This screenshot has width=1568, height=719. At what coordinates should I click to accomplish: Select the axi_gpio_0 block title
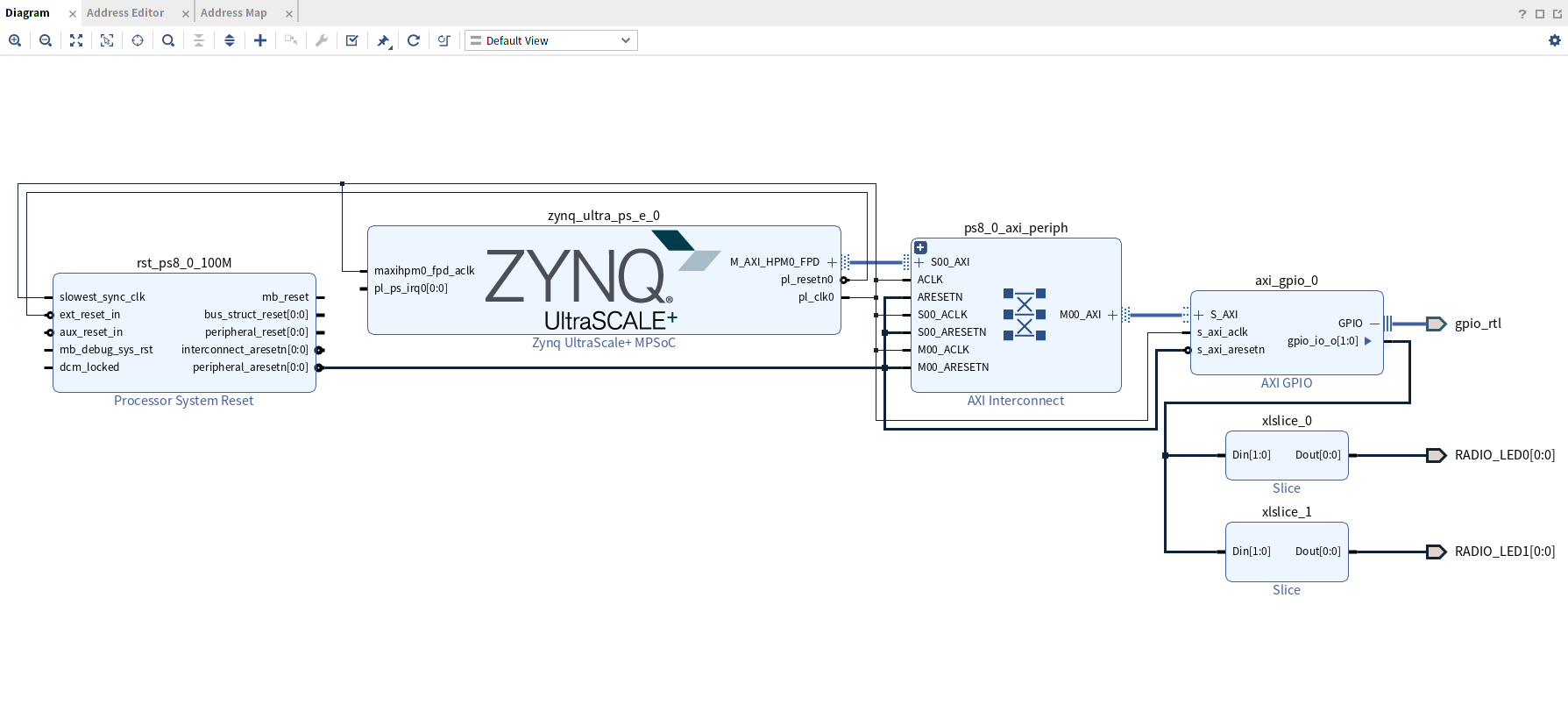click(x=1287, y=281)
